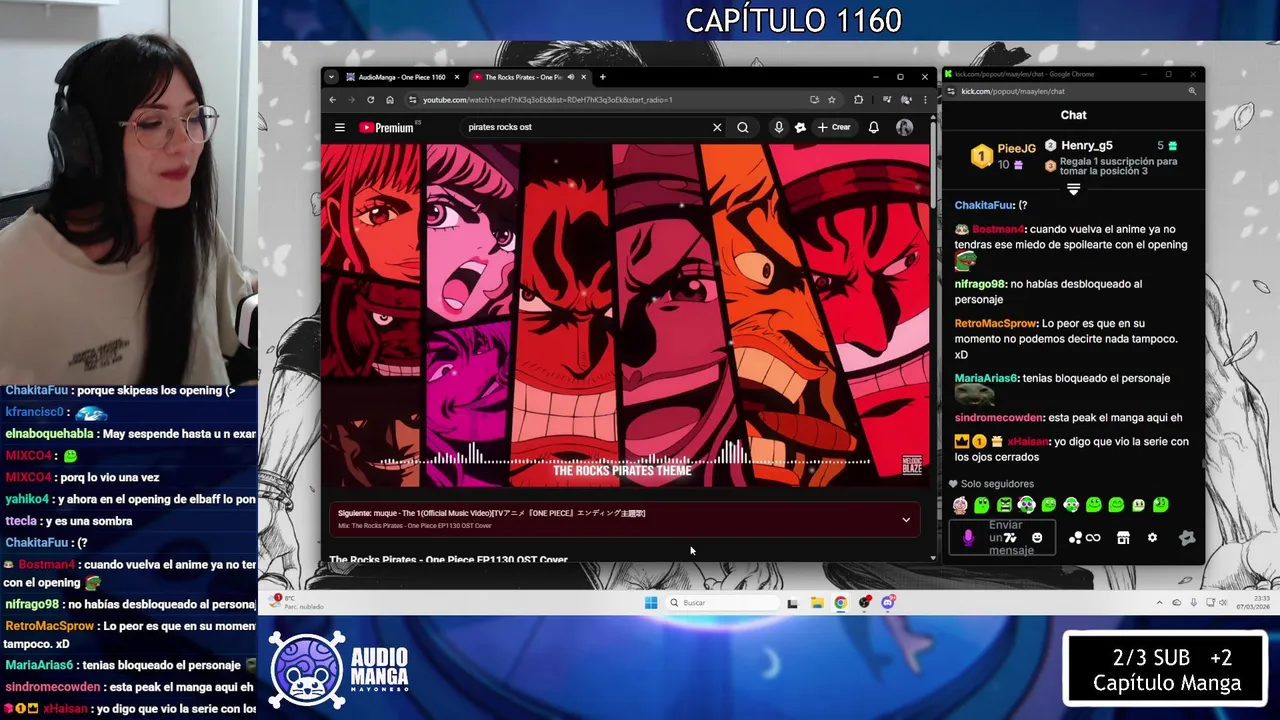Collapse the gift leaderboard arrow in Kick chat
This screenshot has height=720, width=1280.
click(1073, 189)
